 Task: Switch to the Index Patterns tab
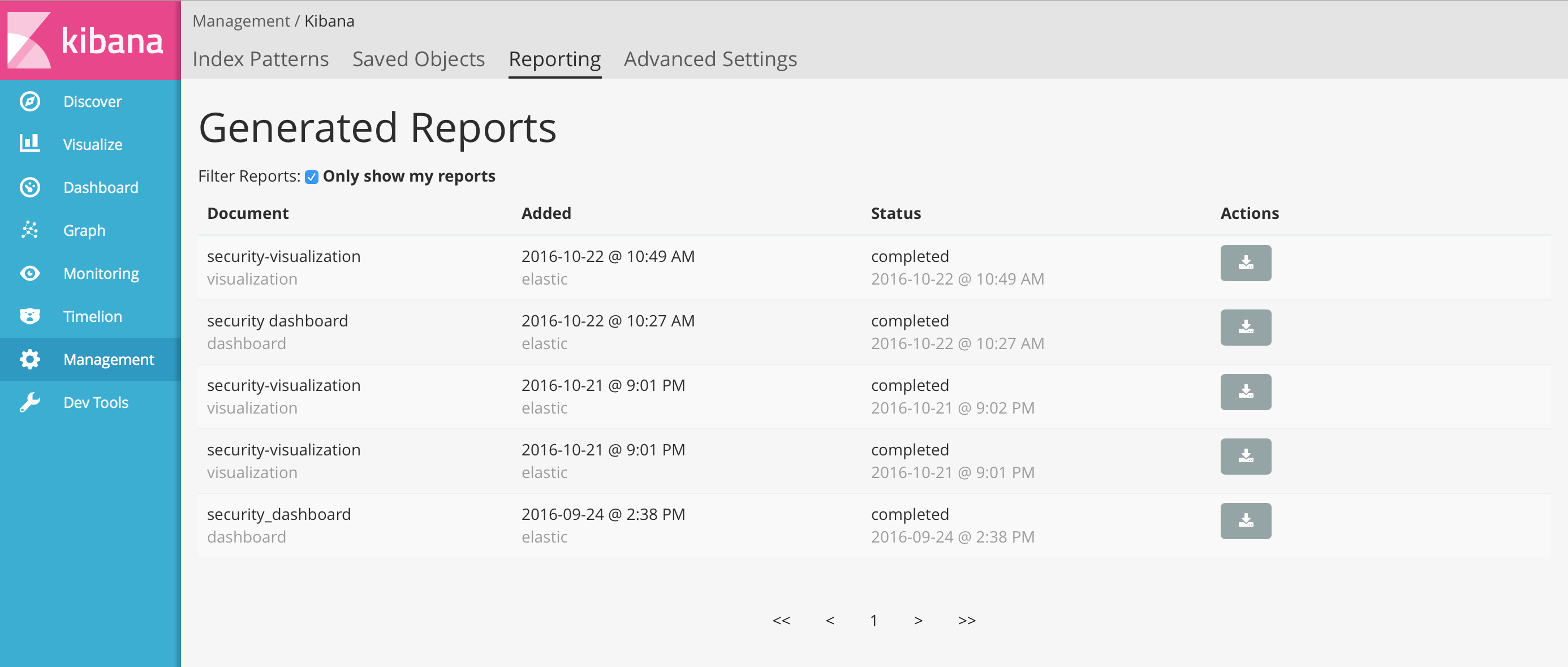[261, 59]
